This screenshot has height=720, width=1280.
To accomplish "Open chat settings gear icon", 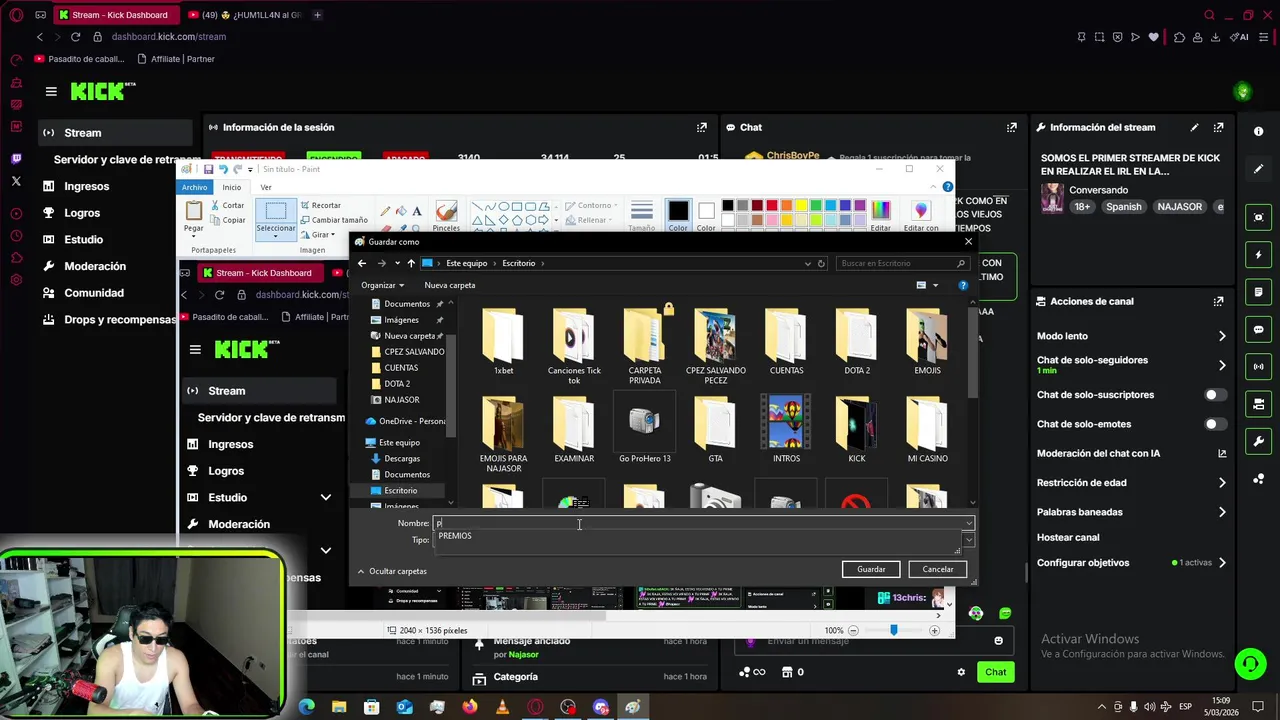I will point(961,672).
